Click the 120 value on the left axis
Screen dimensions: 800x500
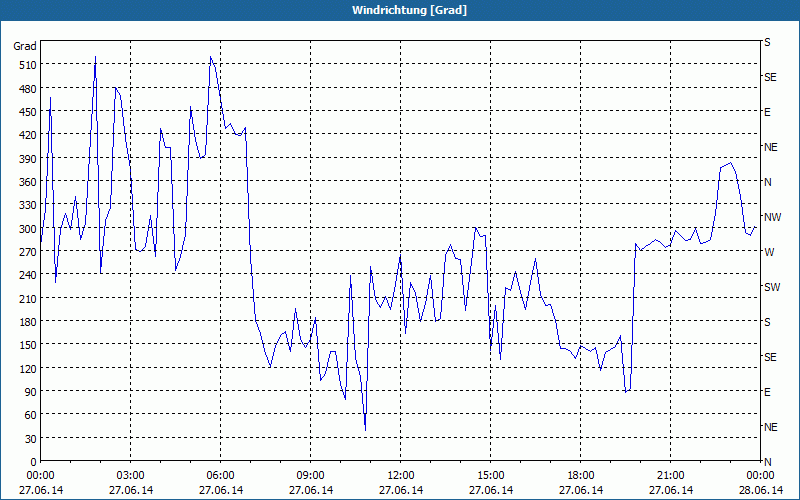(28, 368)
